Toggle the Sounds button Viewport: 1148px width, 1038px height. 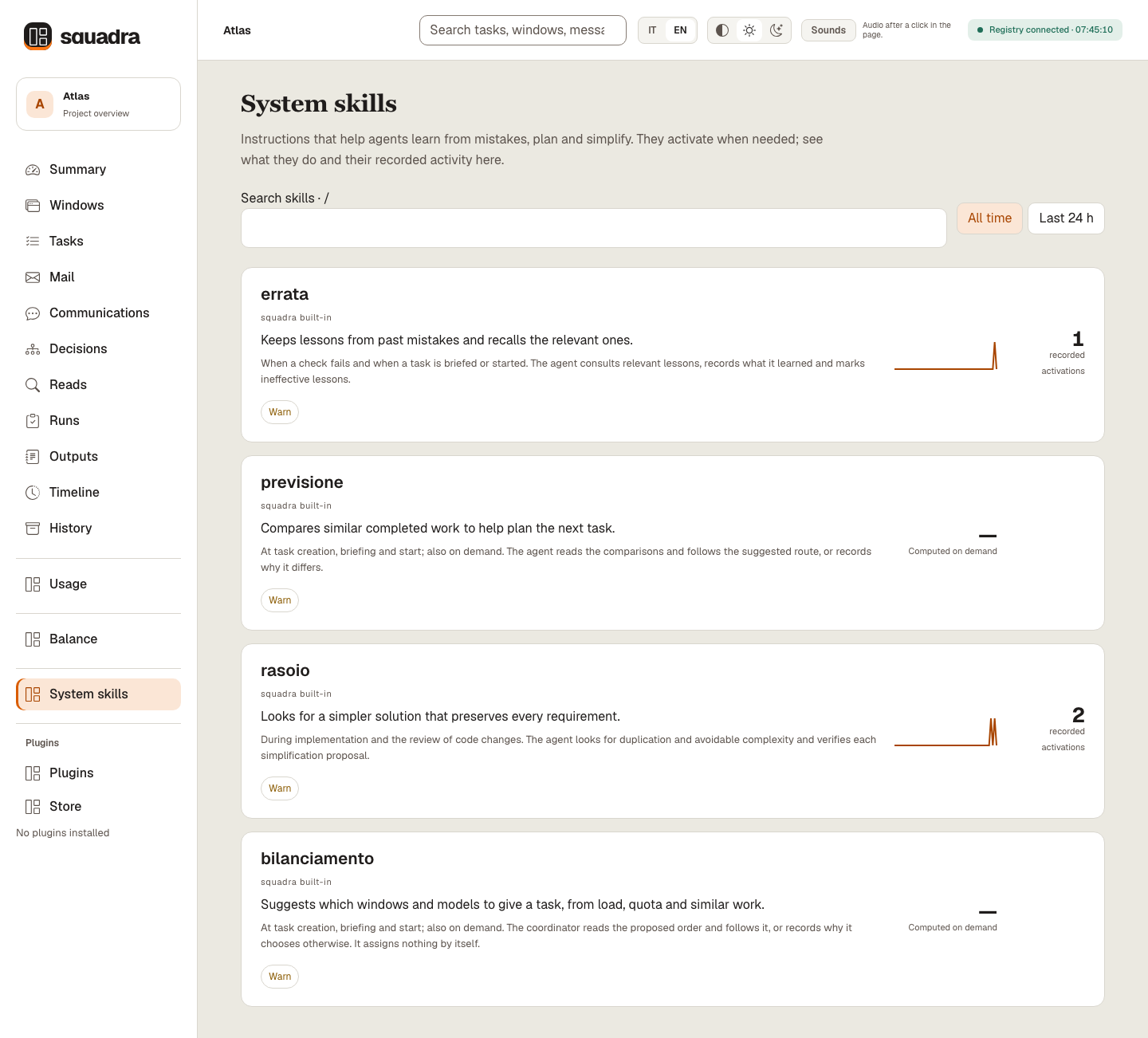click(828, 30)
